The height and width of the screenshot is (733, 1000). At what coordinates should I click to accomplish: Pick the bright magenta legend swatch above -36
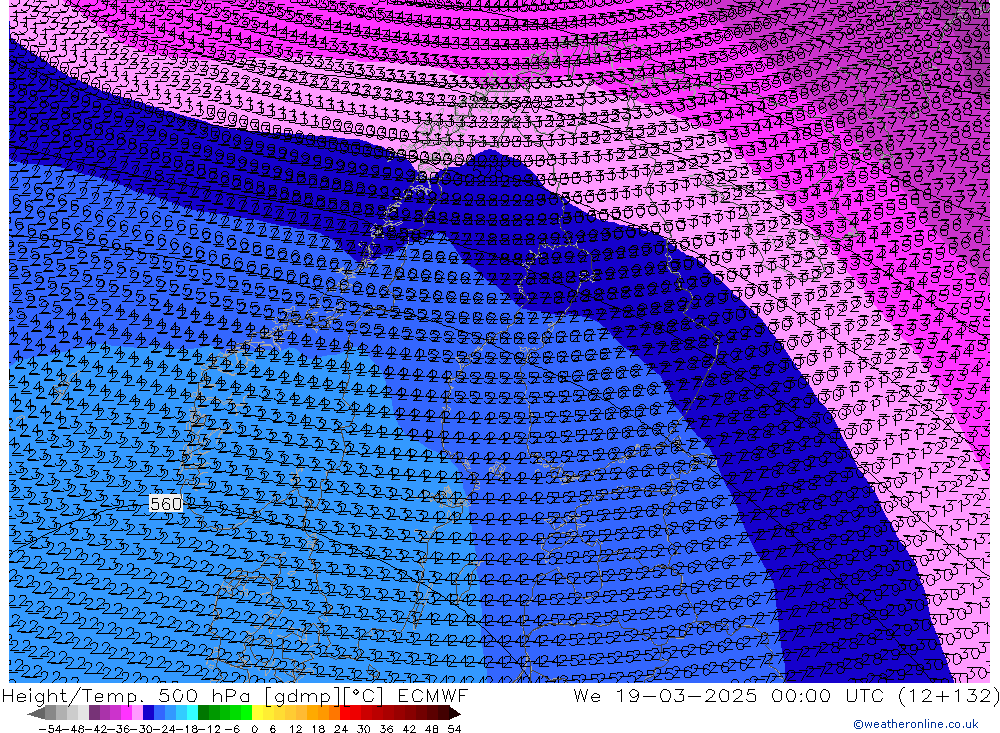pos(126,714)
